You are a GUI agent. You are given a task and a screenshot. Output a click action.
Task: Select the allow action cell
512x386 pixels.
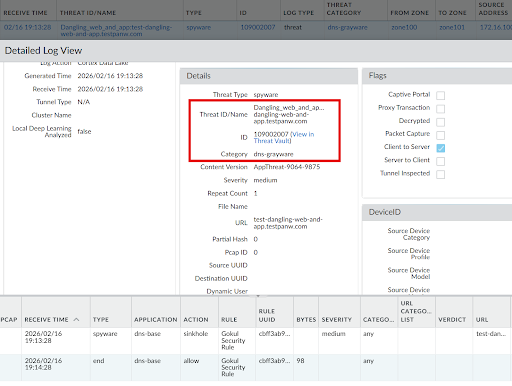[x=191, y=361]
